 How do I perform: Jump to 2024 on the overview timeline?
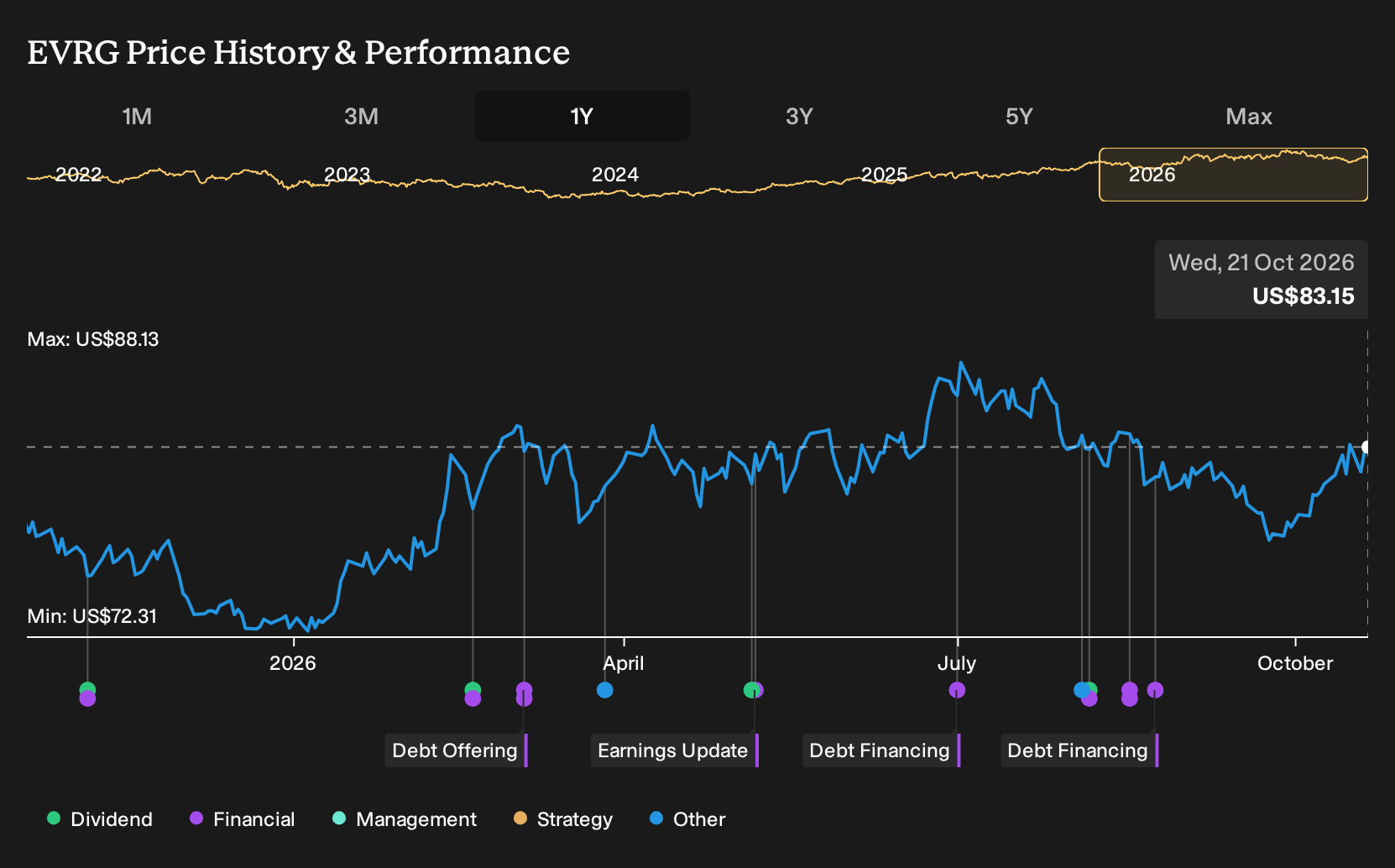point(615,175)
